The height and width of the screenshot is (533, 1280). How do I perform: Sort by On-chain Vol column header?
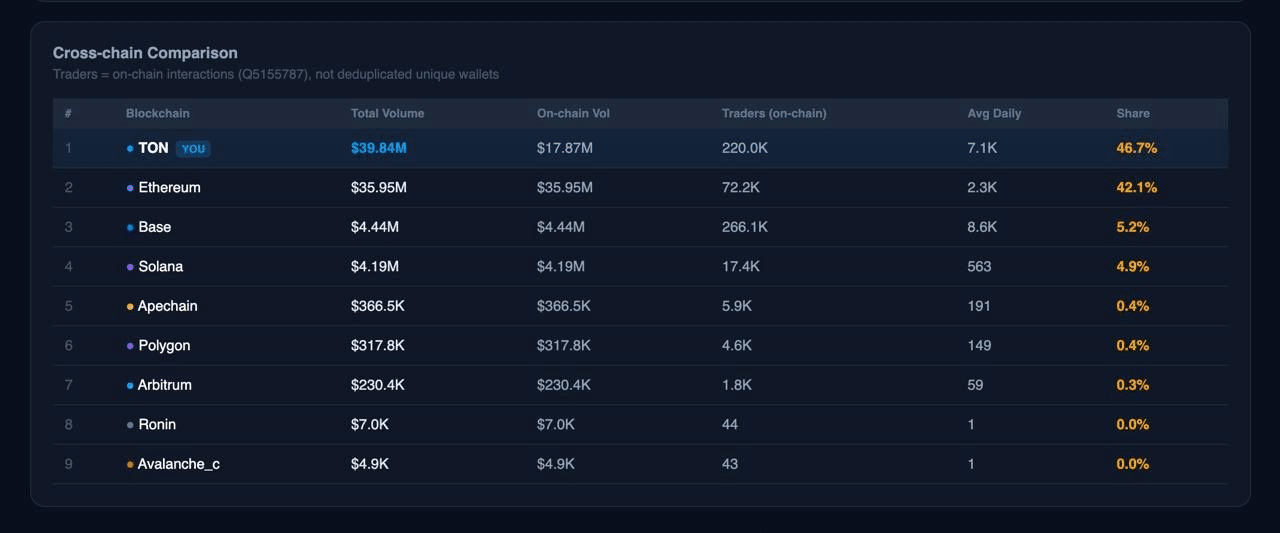[x=573, y=114]
